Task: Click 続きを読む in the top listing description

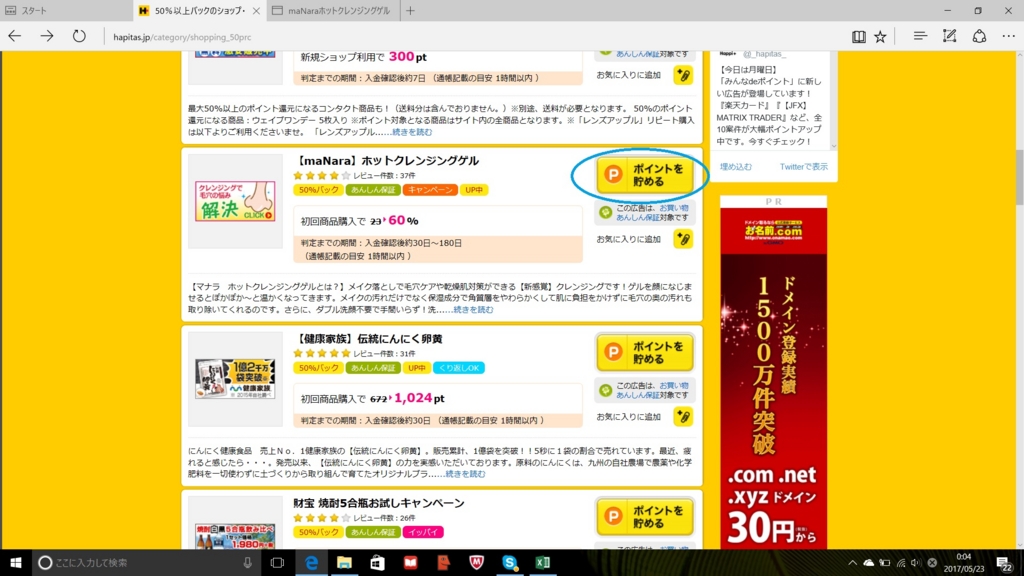Action: coord(412,132)
